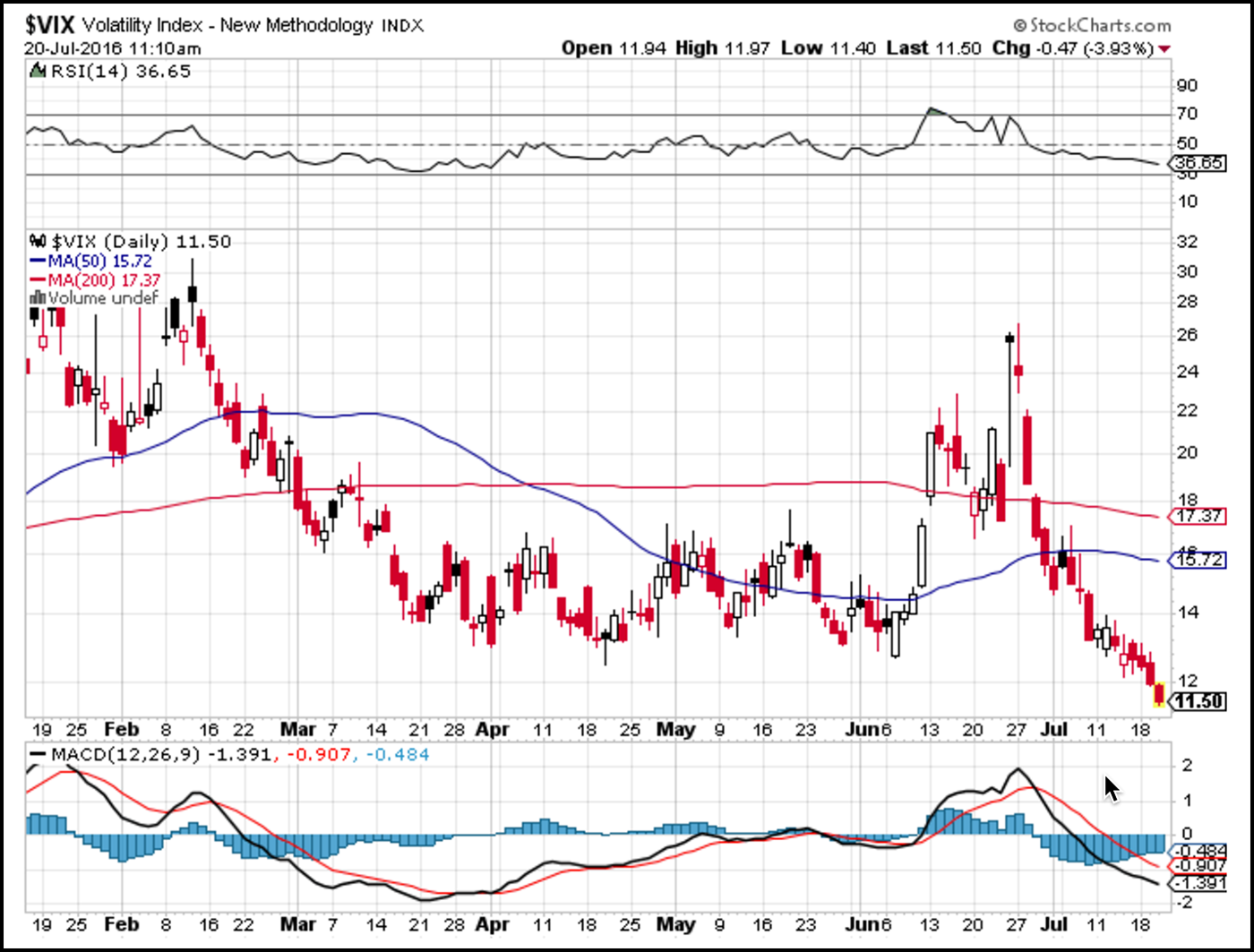Screen dimensions: 1254x952
Task: Click the $VIX ticker symbol in header
Action: coord(52,24)
